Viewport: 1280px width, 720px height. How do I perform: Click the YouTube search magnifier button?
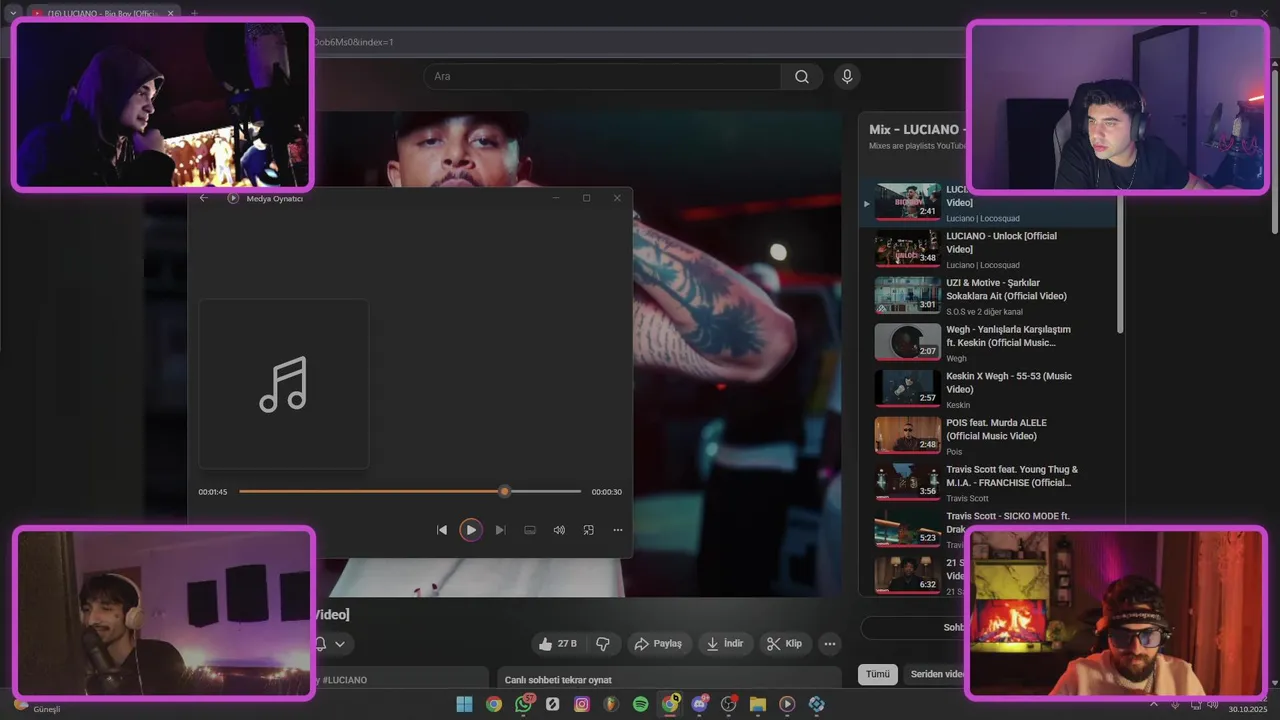click(x=802, y=76)
